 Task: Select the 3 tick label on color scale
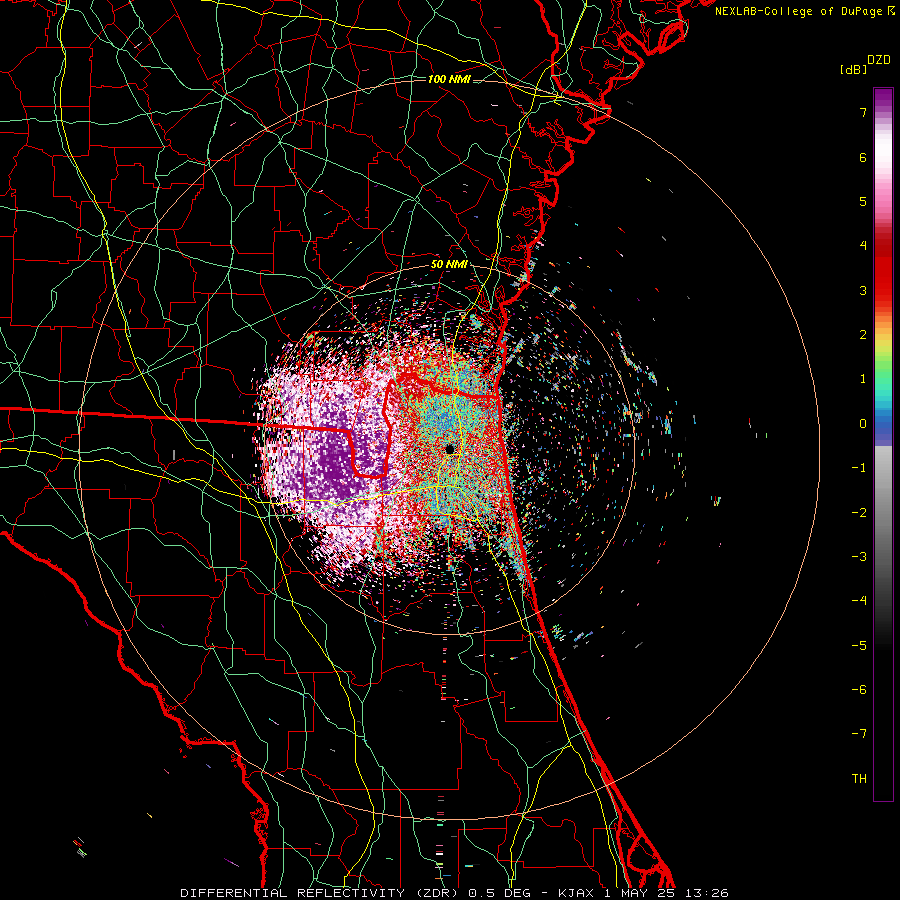tap(863, 290)
